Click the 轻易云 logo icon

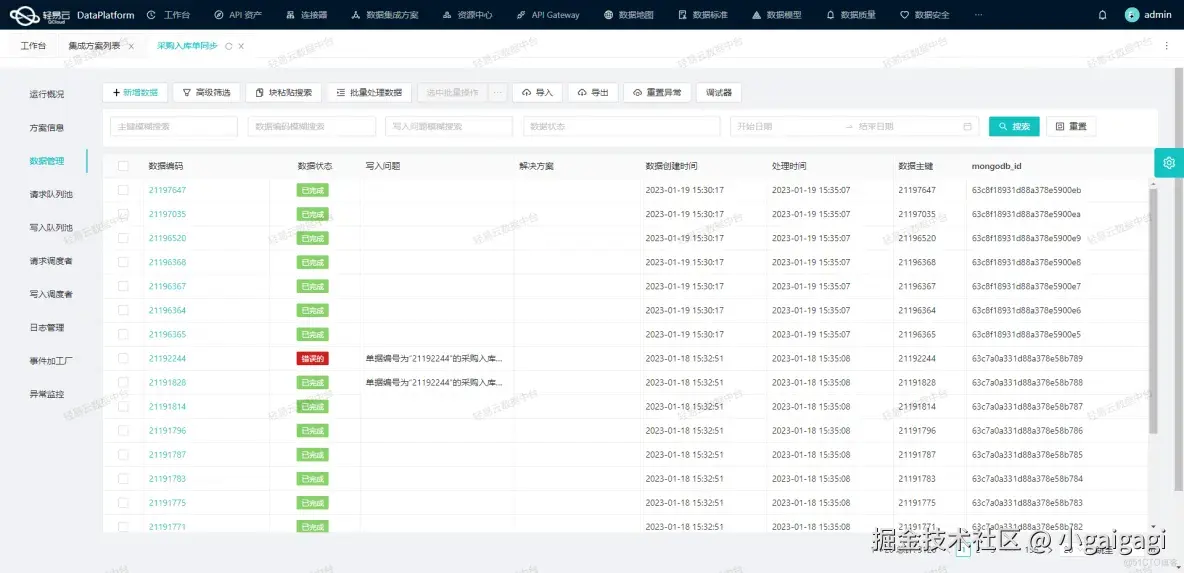23,14
